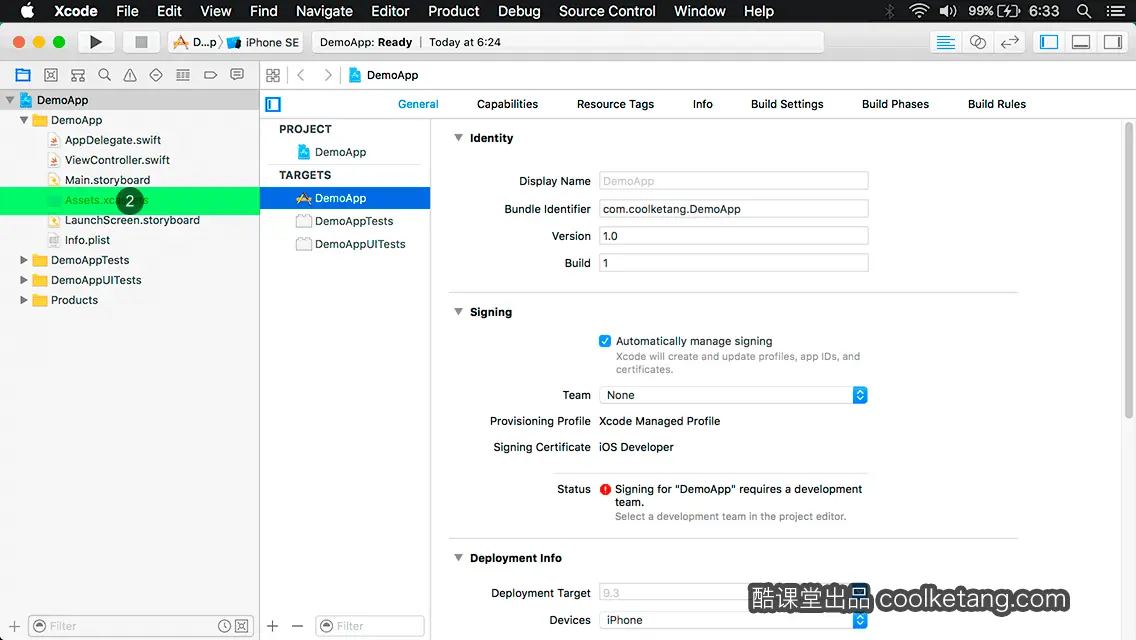Viewport: 1136px width, 640px height.
Task: Open Main.storyboard
Action: pos(107,180)
